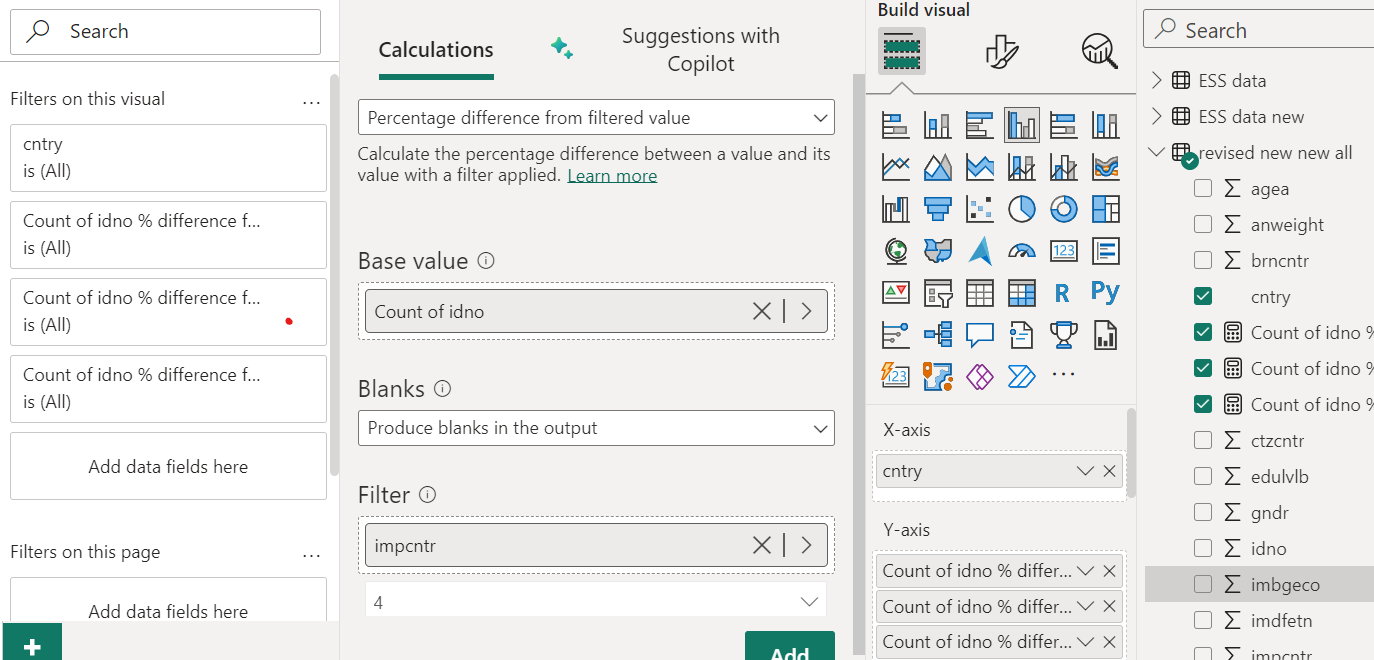Open cntry field menu in X-axis well
The height and width of the screenshot is (660, 1374).
(1085, 471)
